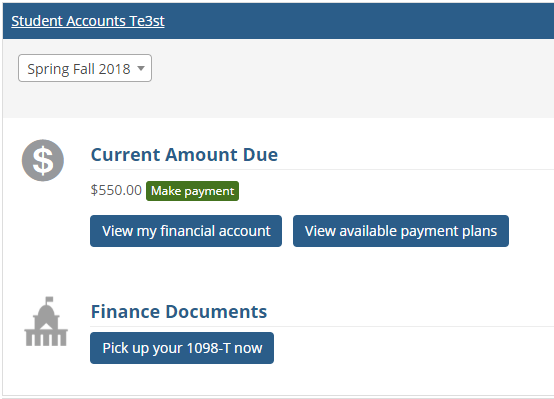Expand the Spring Fall 2018 term dropdown

[x=85, y=68]
